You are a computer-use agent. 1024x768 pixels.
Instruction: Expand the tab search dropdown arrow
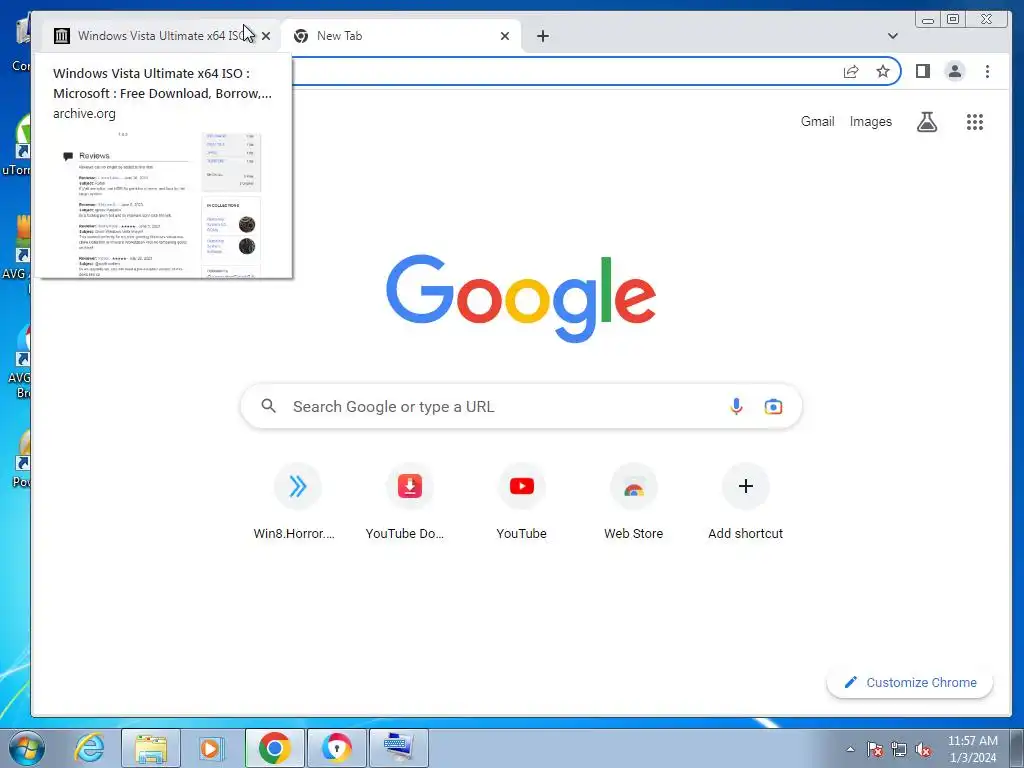893,36
